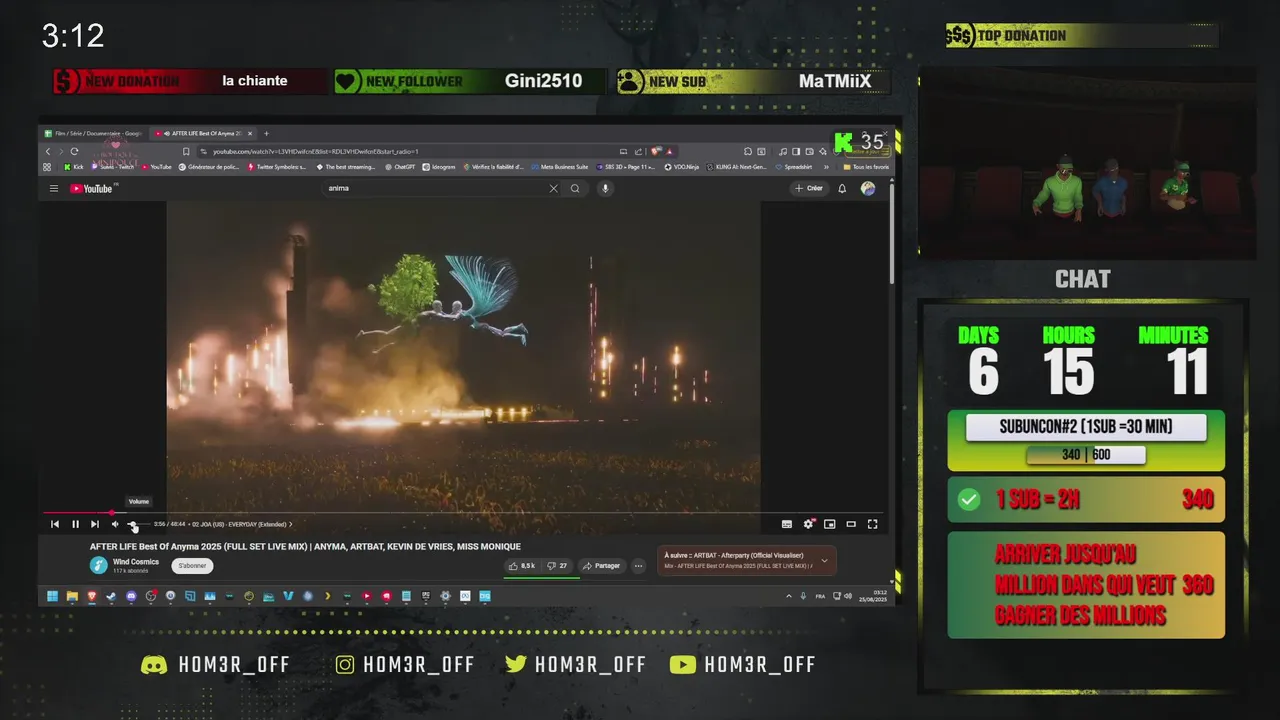Click the Partager share button
The height and width of the screenshot is (720, 1280).
pyautogui.click(x=602, y=566)
